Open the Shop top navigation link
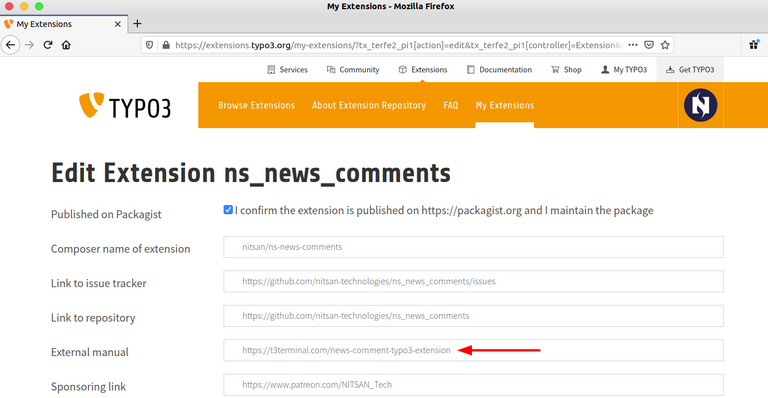The height and width of the screenshot is (398, 768). click(x=566, y=70)
